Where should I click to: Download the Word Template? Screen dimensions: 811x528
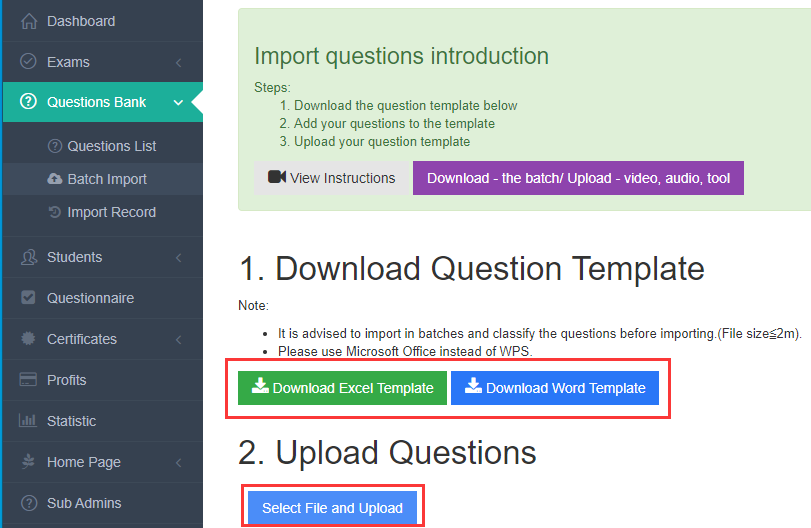click(x=555, y=388)
